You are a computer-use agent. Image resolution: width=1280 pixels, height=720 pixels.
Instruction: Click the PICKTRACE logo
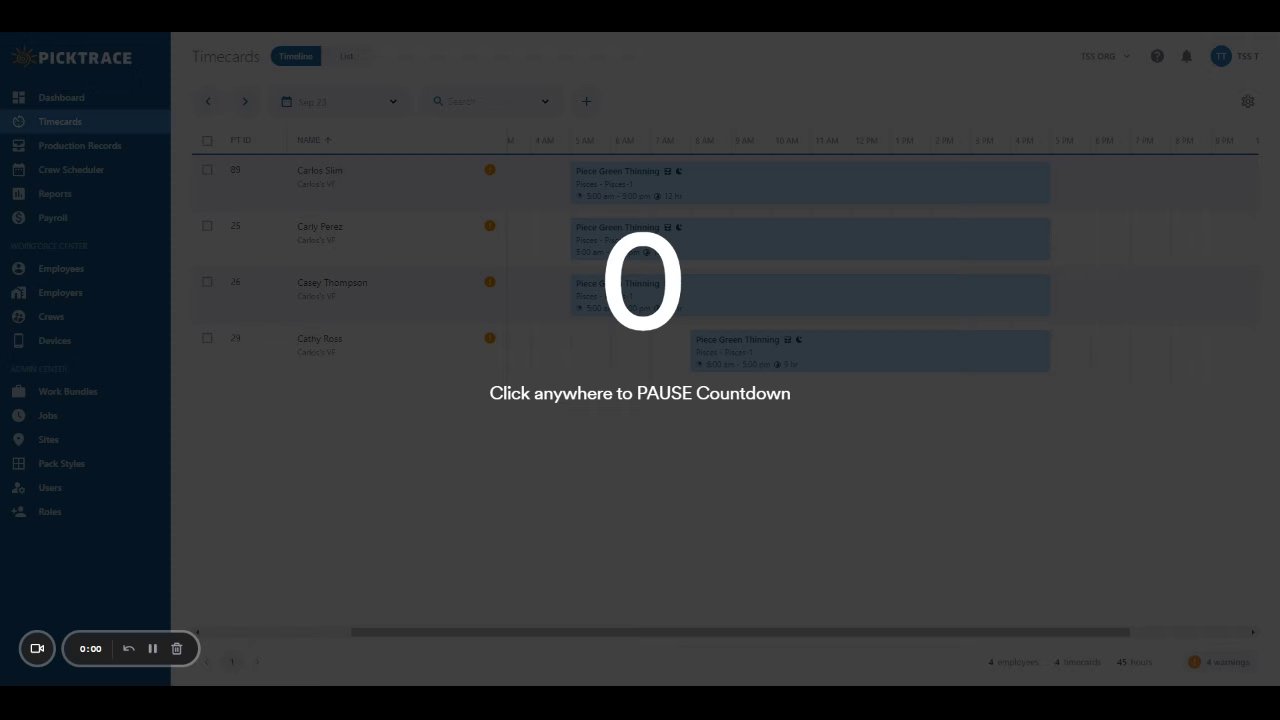72,57
